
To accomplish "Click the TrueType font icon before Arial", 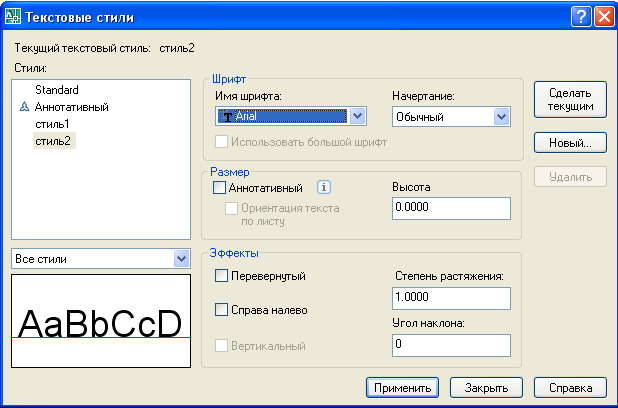I will point(227,116).
